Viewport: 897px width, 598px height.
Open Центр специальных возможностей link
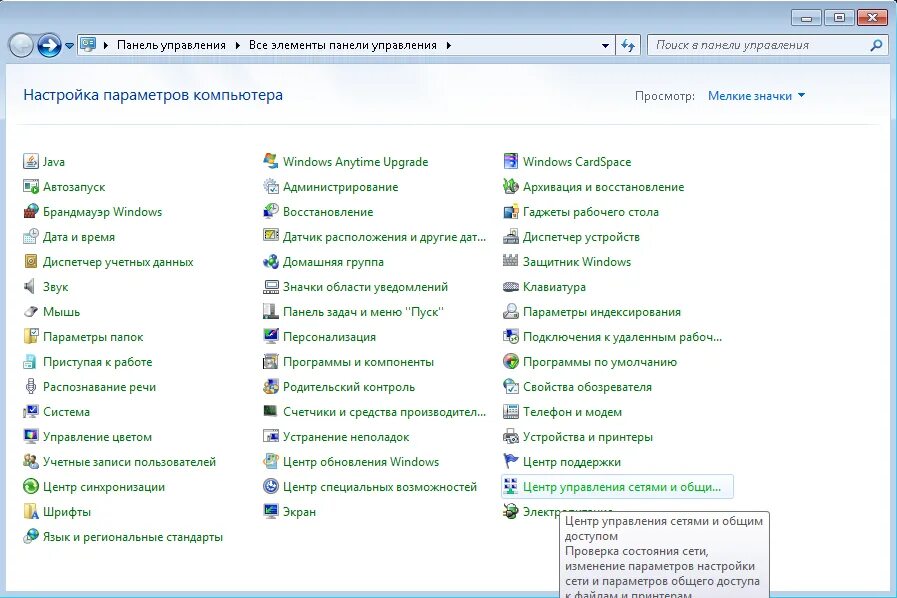(380, 487)
